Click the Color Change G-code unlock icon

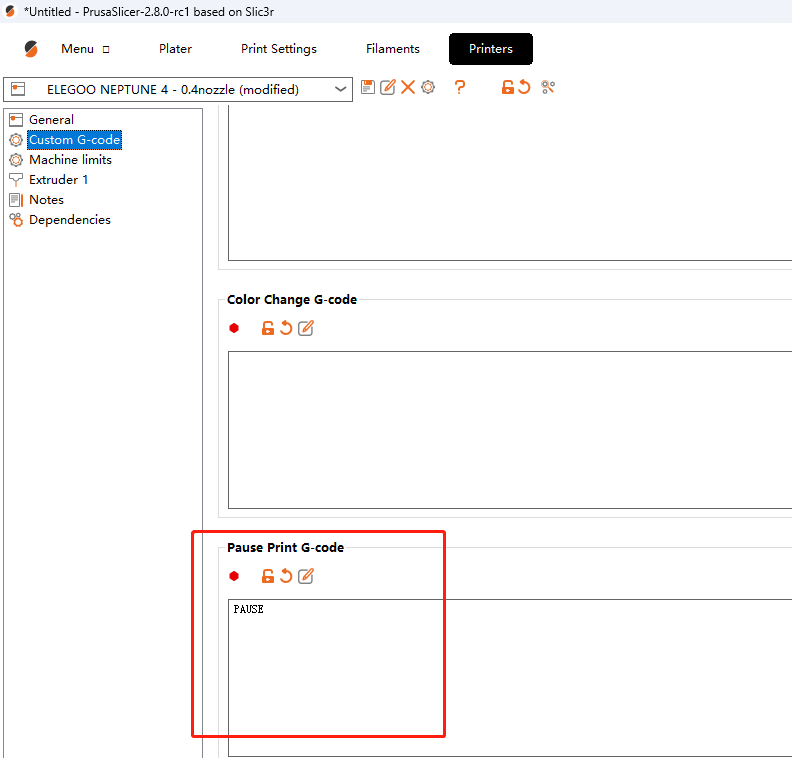click(267, 328)
